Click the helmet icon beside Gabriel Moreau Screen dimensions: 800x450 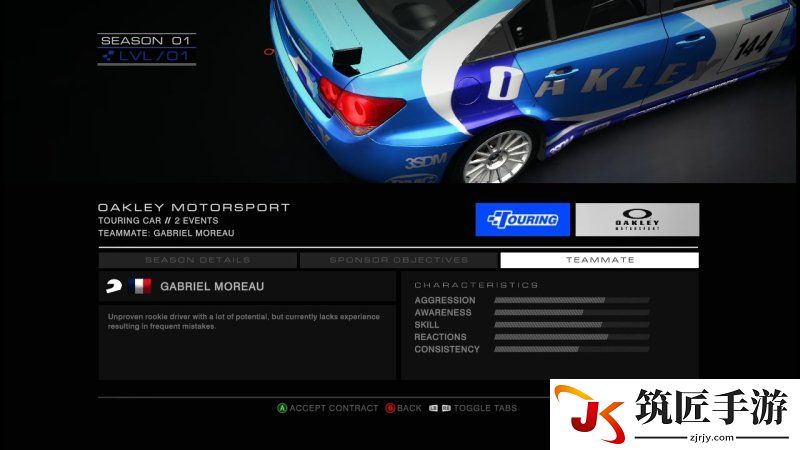(114, 286)
